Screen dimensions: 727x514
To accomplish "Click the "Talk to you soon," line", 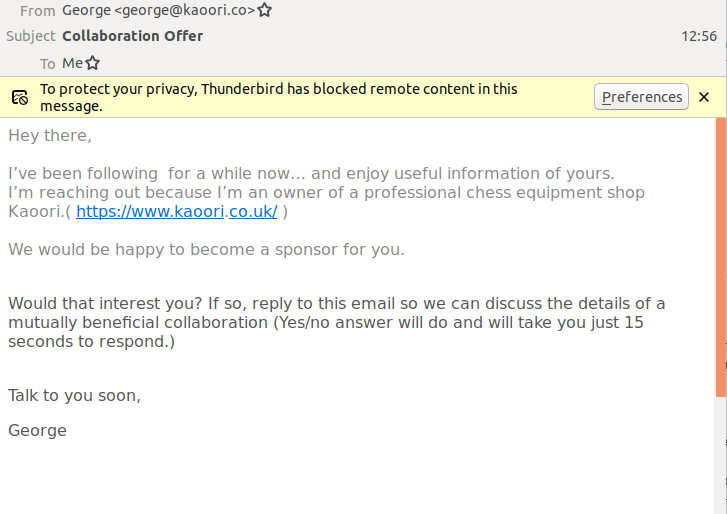I will click(74, 395).
